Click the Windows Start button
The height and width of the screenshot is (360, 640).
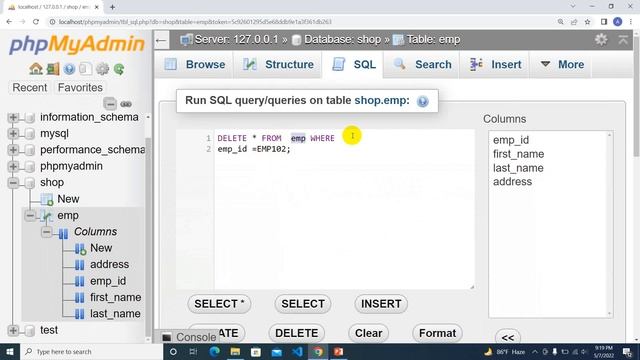[9, 351]
